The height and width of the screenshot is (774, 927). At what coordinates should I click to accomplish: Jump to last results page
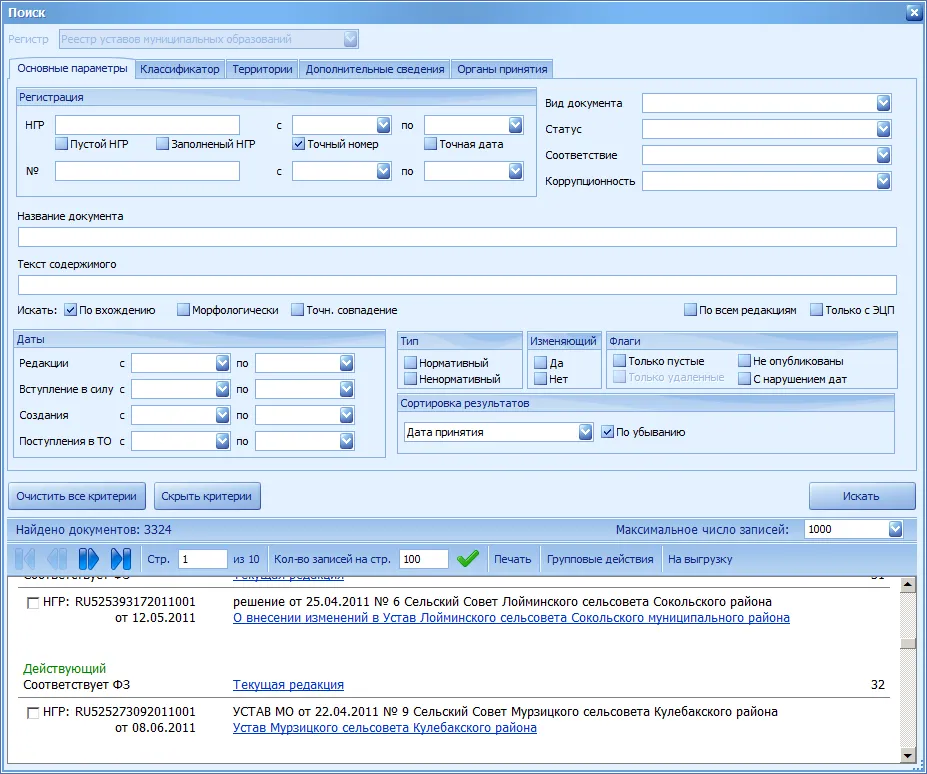(x=121, y=559)
